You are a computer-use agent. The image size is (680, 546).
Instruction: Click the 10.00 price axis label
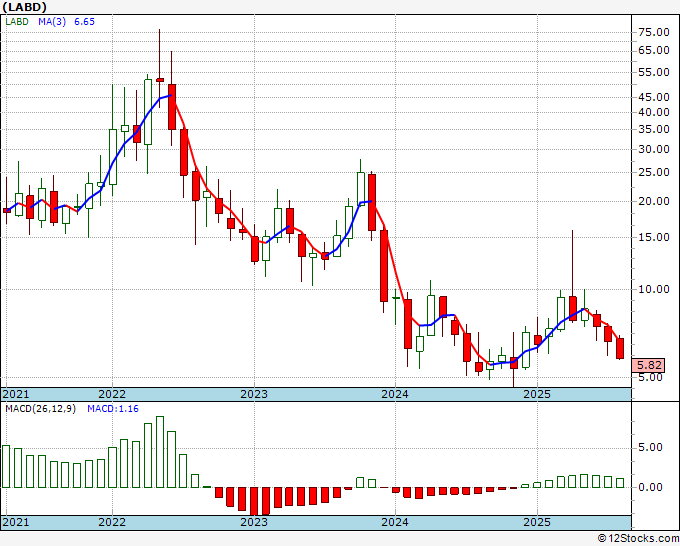654,289
